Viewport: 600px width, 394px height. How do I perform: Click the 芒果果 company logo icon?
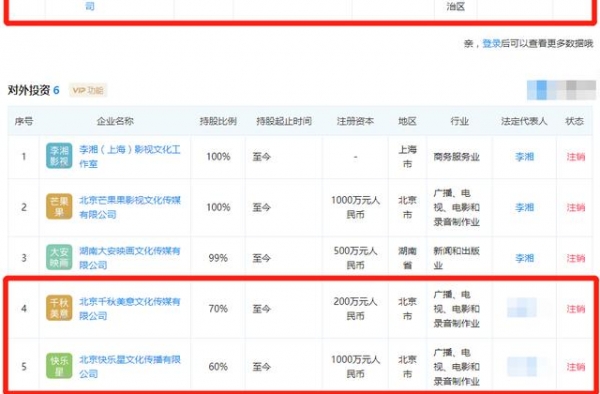click(59, 207)
